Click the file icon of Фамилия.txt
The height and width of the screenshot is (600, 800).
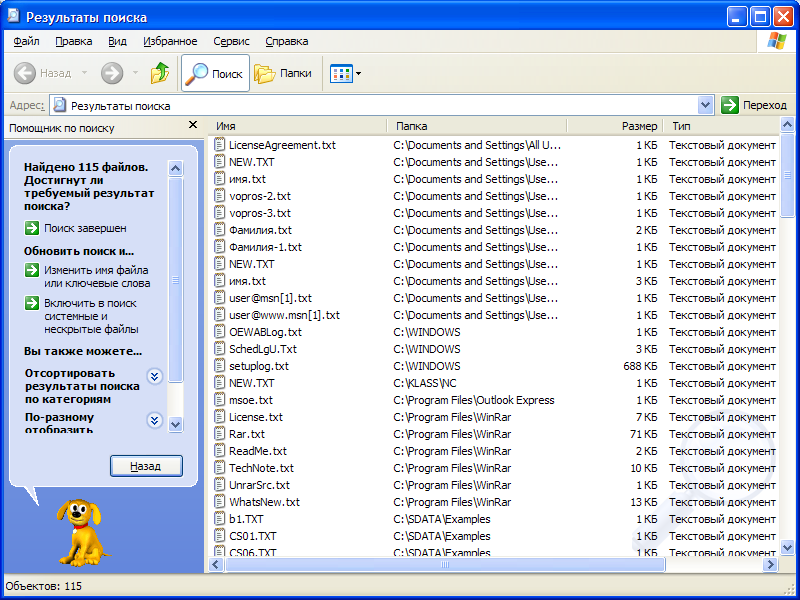[x=219, y=230]
